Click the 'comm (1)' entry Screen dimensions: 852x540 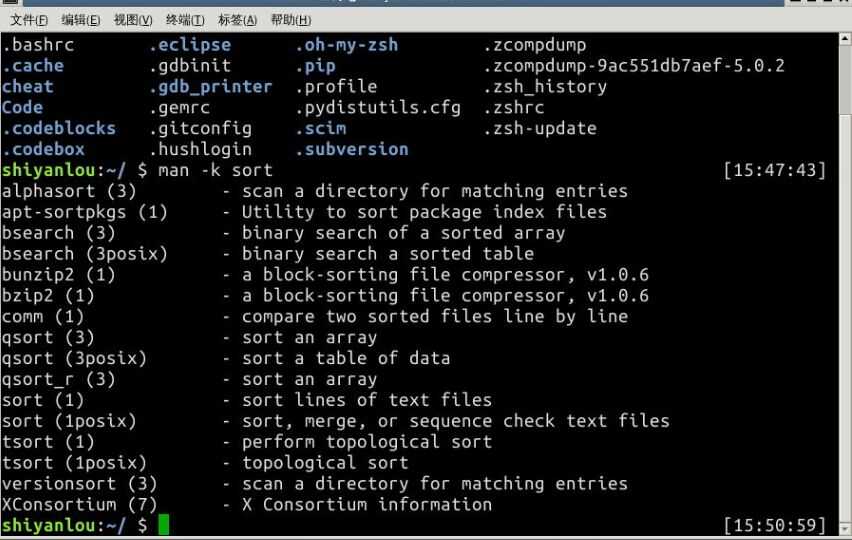43,316
